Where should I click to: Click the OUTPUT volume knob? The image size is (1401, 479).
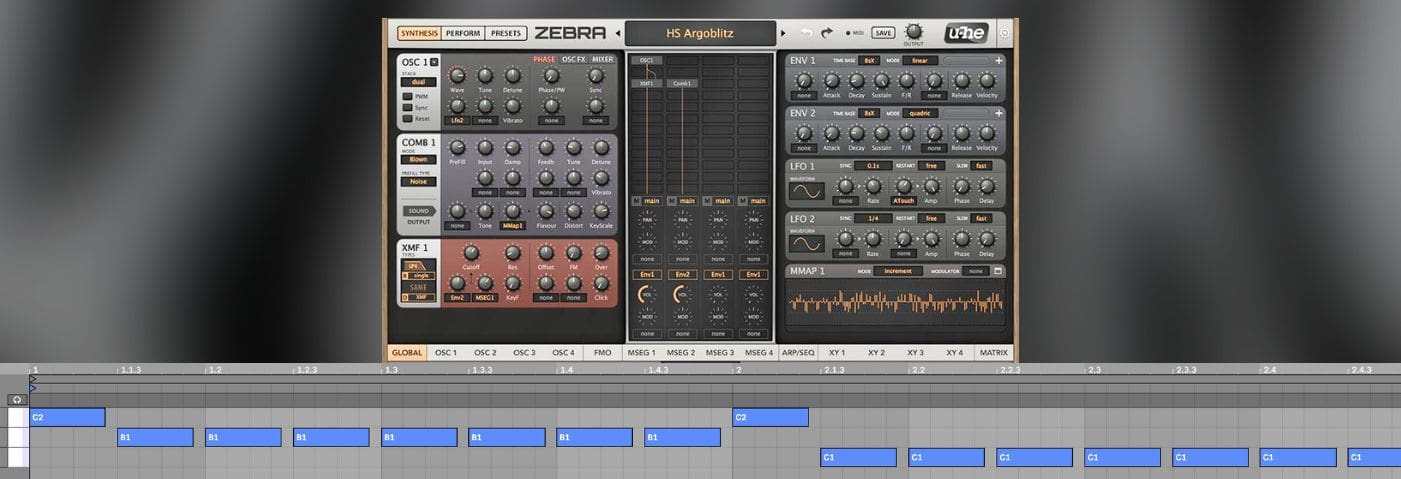tap(913, 31)
